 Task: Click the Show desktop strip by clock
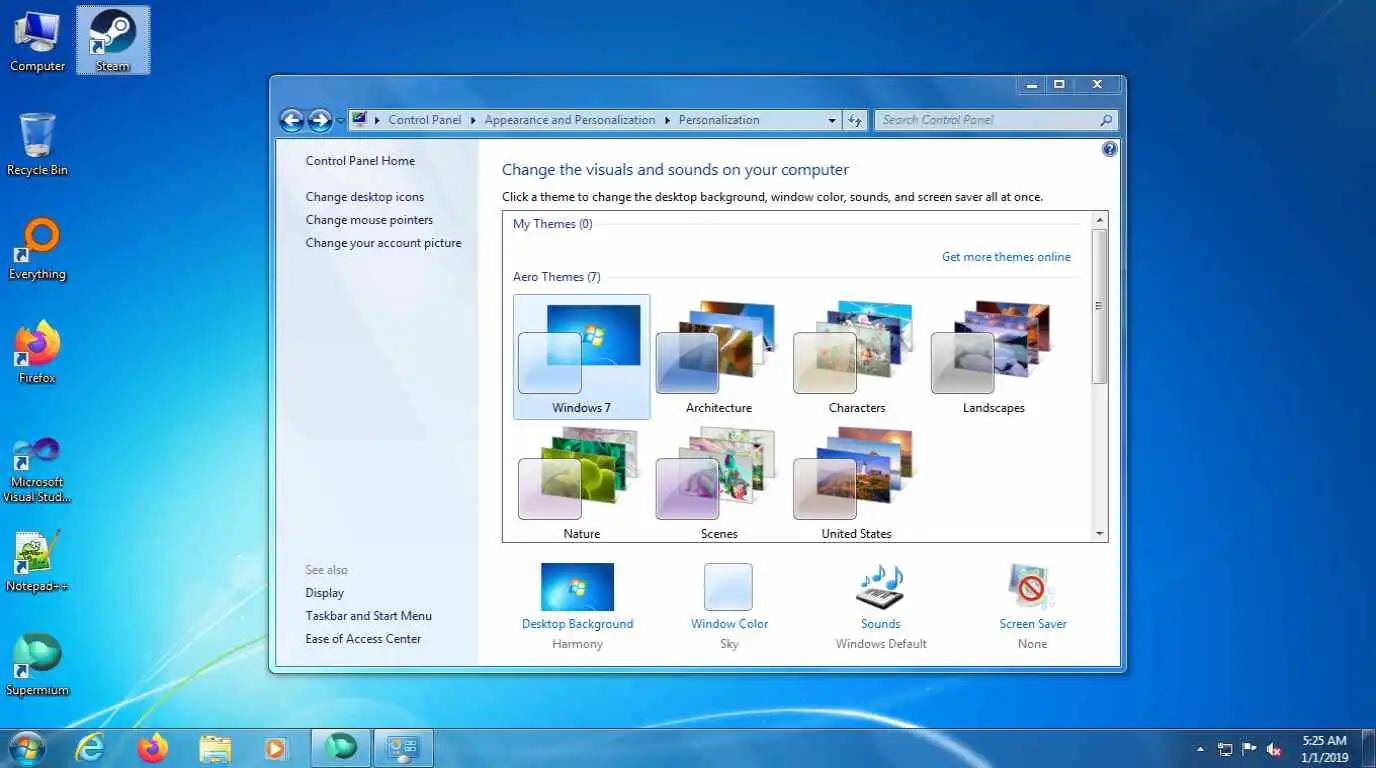pyautogui.click(x=1368, y=749)
